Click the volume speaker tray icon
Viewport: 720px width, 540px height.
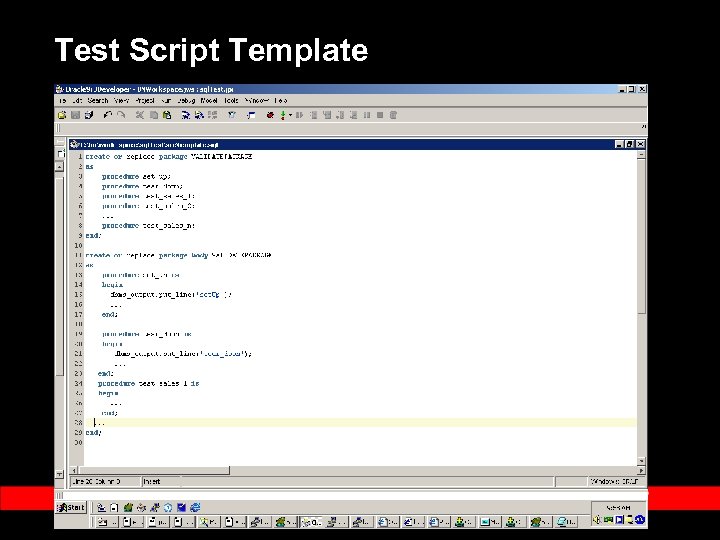597,520
